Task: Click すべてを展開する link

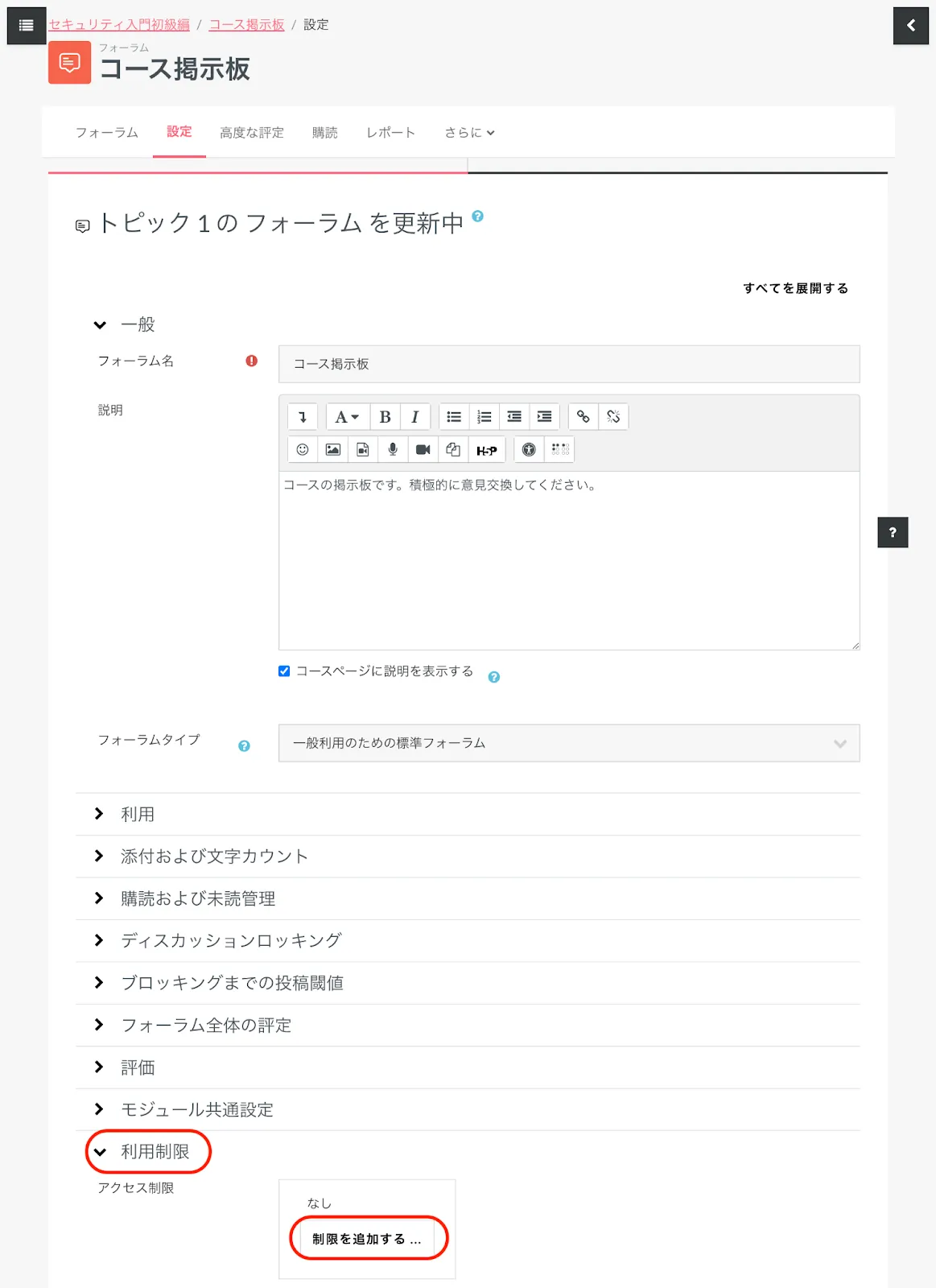Action: [795, 288]
